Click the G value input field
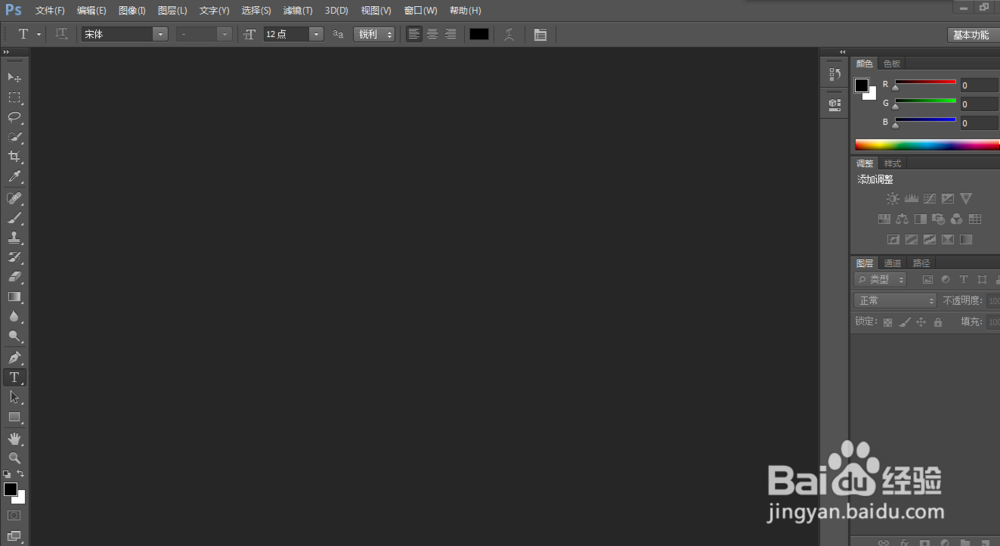This screenshot has width=1000, height=546. [980, 104]
